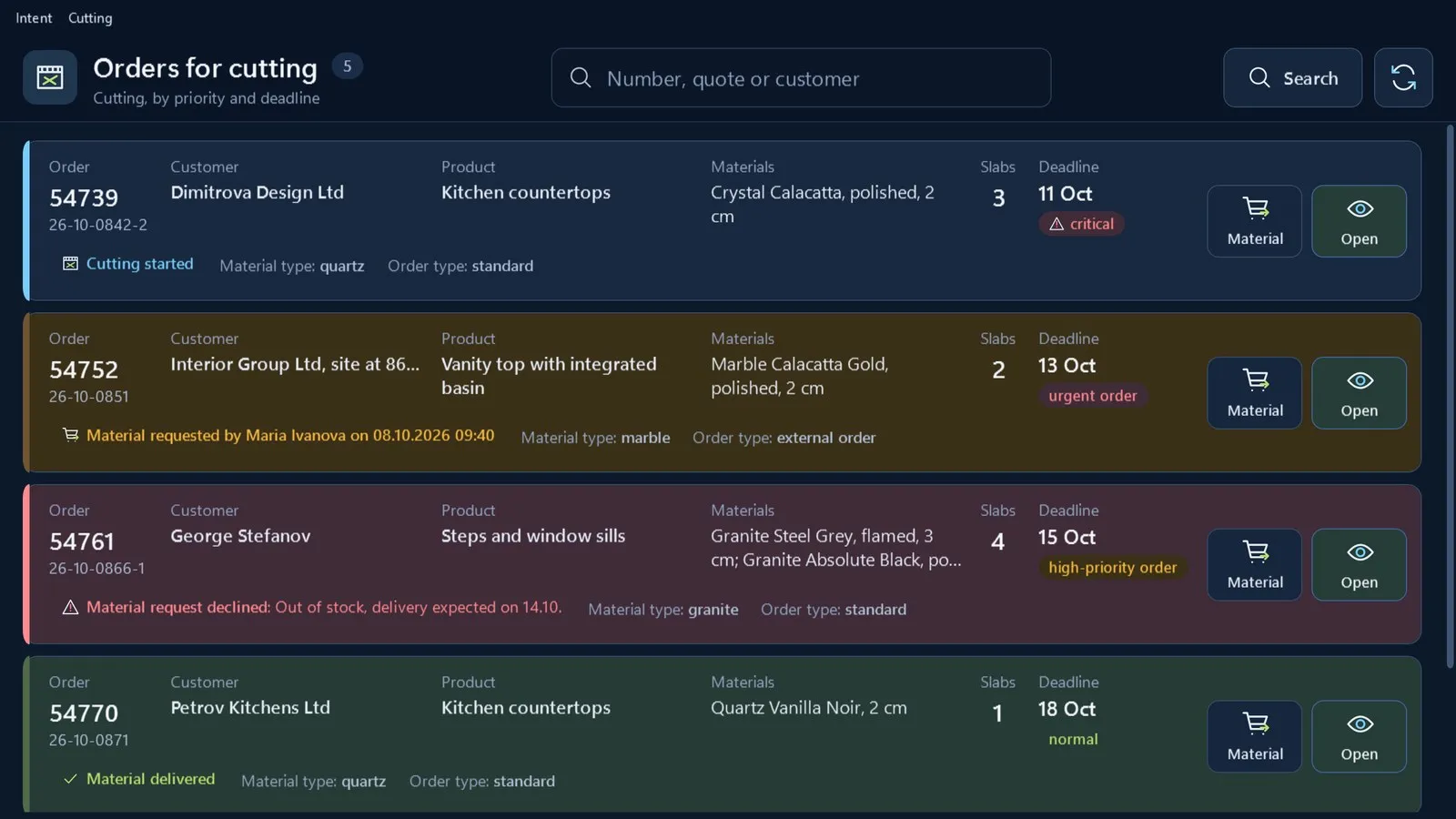This screenshot has width=1456, height=819.
Task: Select customer George Stefanov
Action: point(240,536)
